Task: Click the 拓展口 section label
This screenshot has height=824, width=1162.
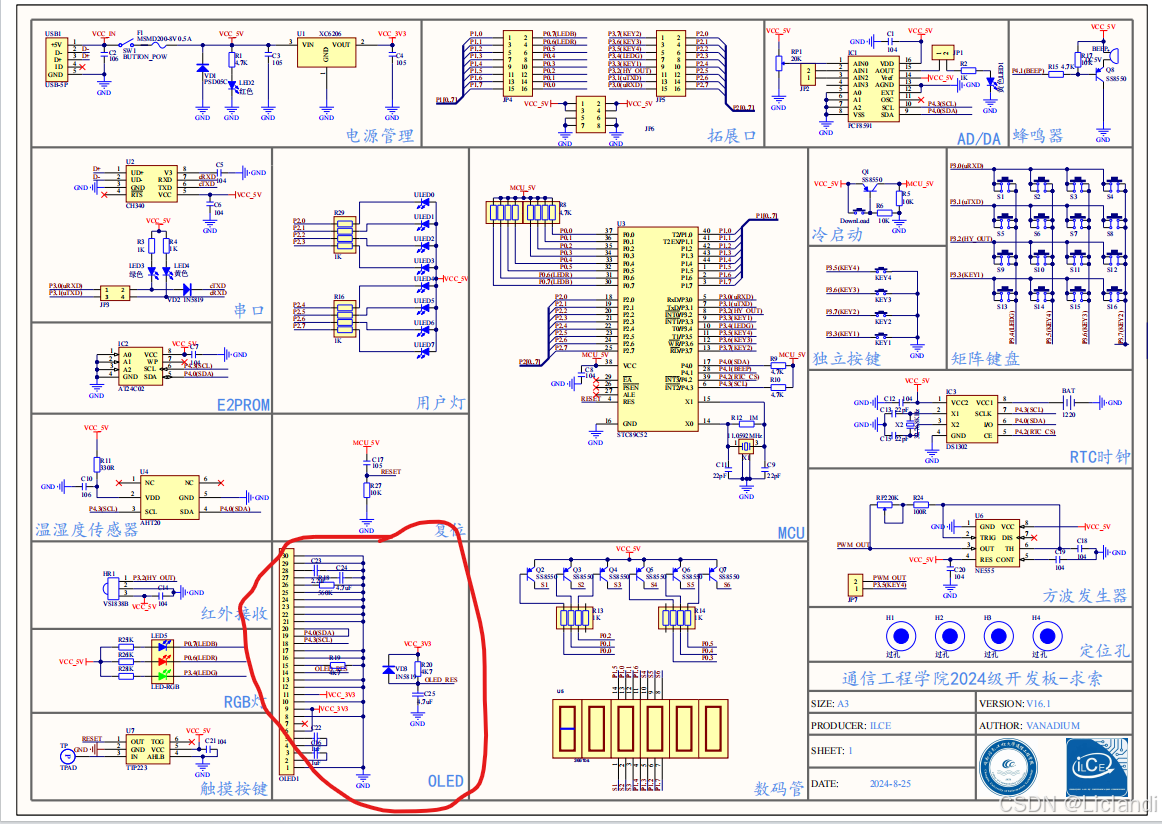Action: (731, 136)
